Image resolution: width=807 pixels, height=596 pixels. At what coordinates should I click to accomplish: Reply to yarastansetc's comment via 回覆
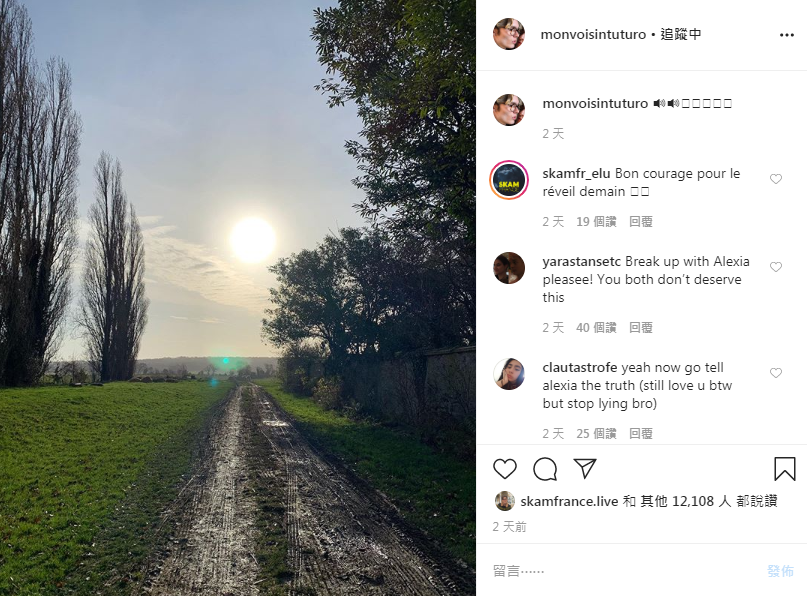pos(640,328)
